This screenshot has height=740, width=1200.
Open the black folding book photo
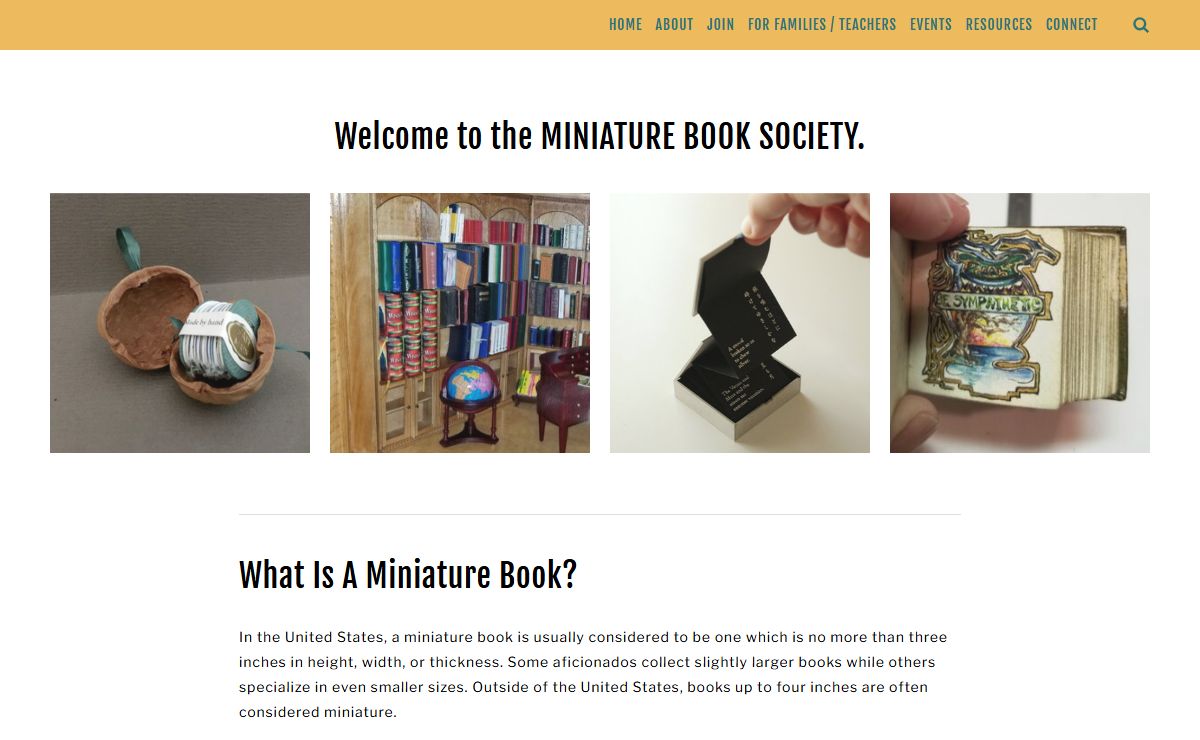(740, 323)
